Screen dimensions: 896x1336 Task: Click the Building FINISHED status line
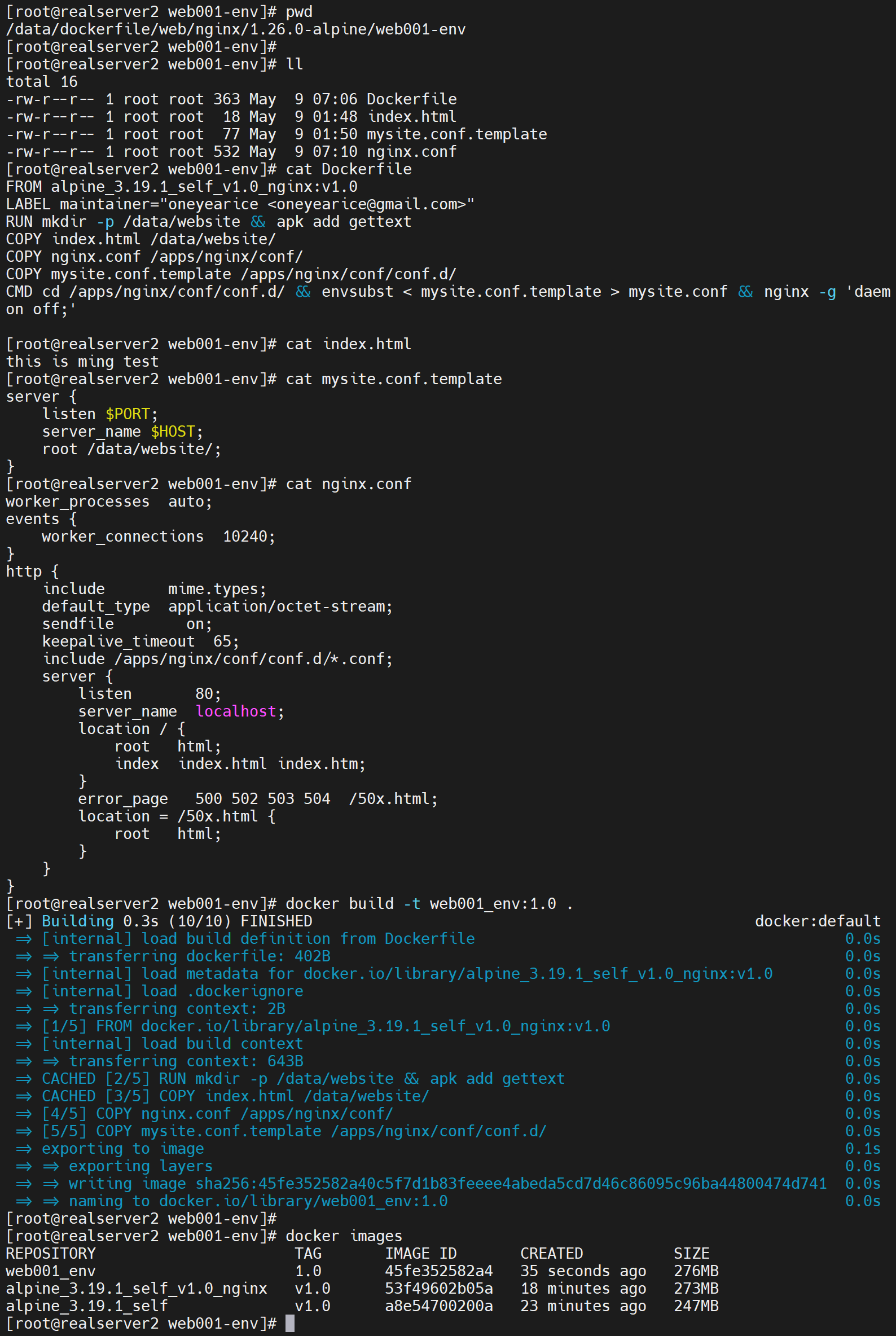tap(177, 921)
